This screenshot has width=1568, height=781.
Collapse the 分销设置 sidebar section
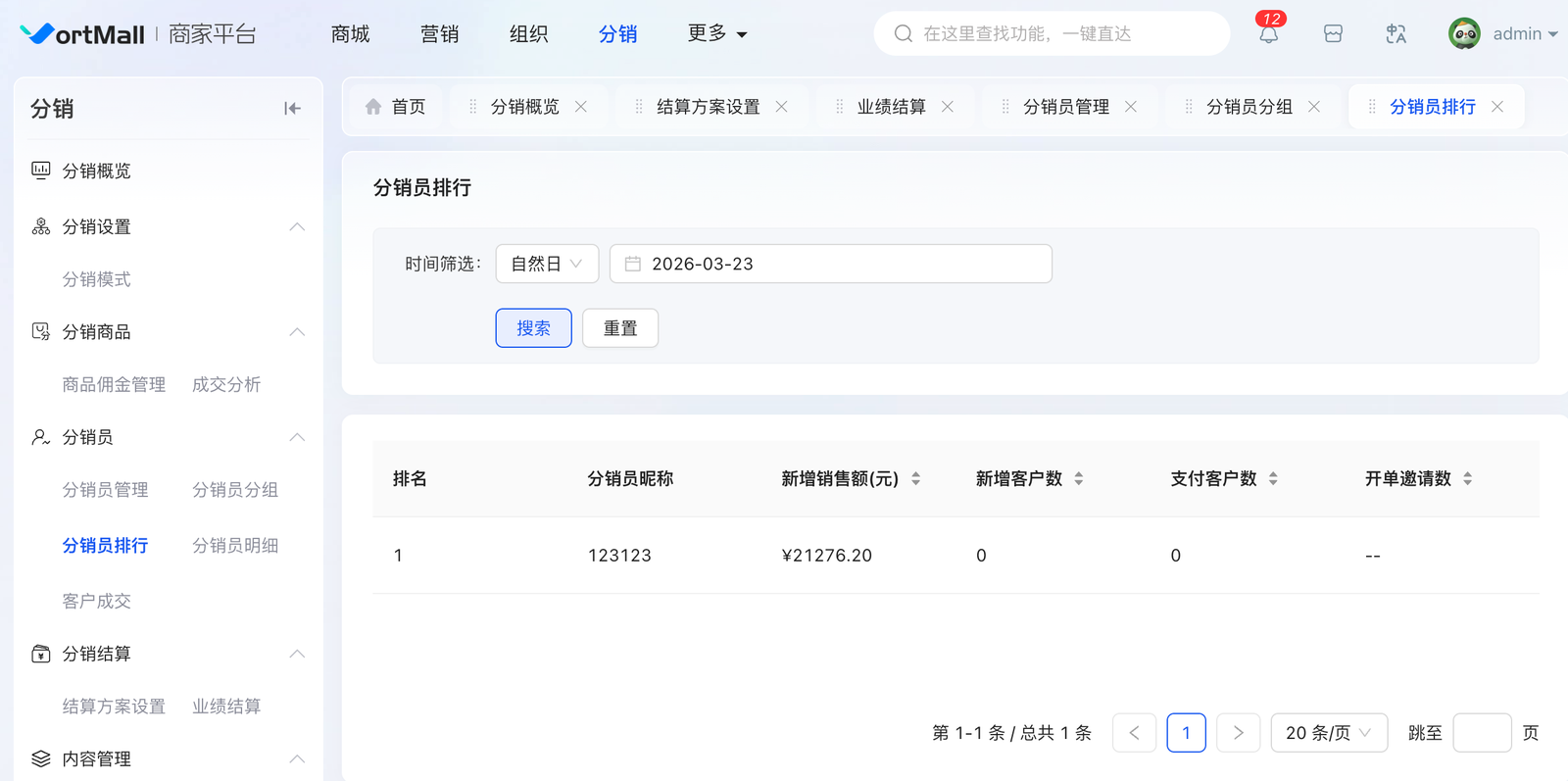(297, 227)
